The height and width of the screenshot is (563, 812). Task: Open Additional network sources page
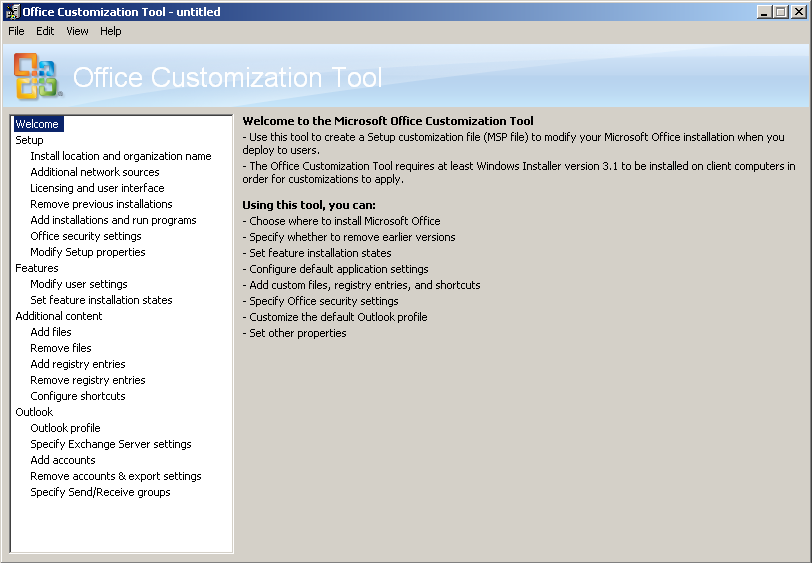[95, 172]
